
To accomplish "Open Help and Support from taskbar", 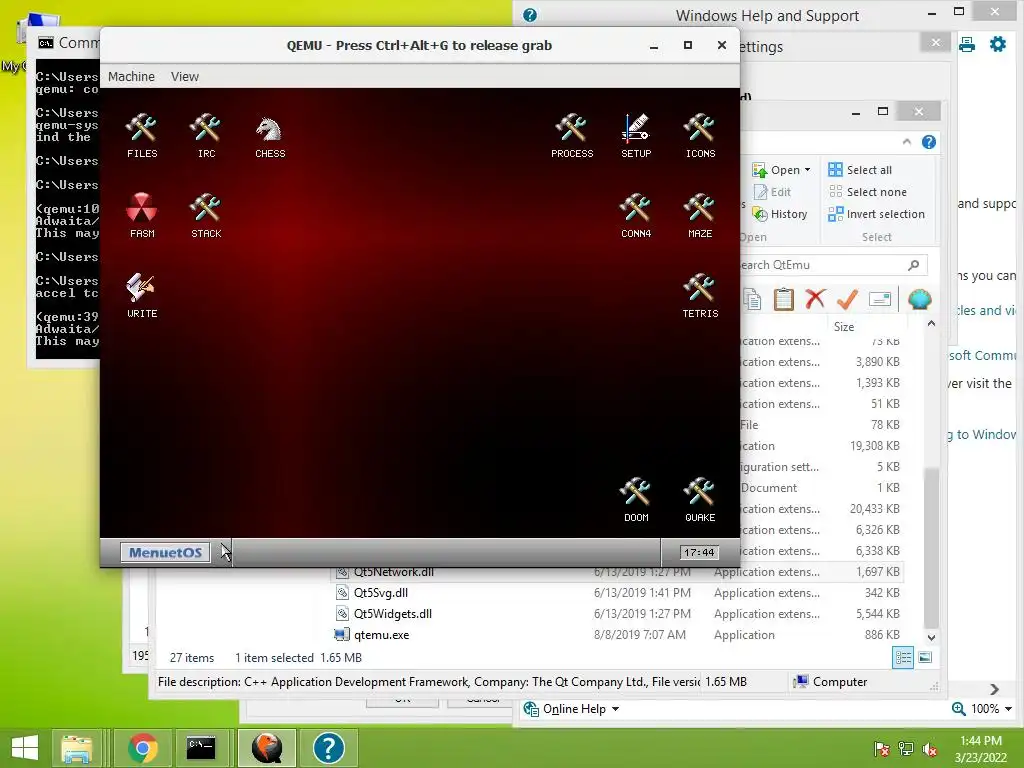I will coord(328,748).
